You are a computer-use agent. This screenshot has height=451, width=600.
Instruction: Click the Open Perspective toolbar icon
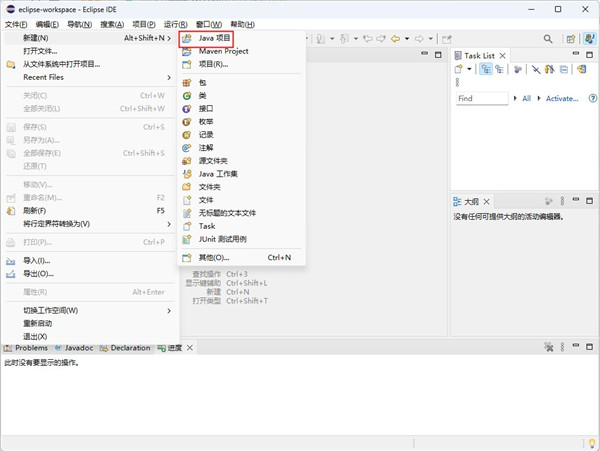[571, 39]
